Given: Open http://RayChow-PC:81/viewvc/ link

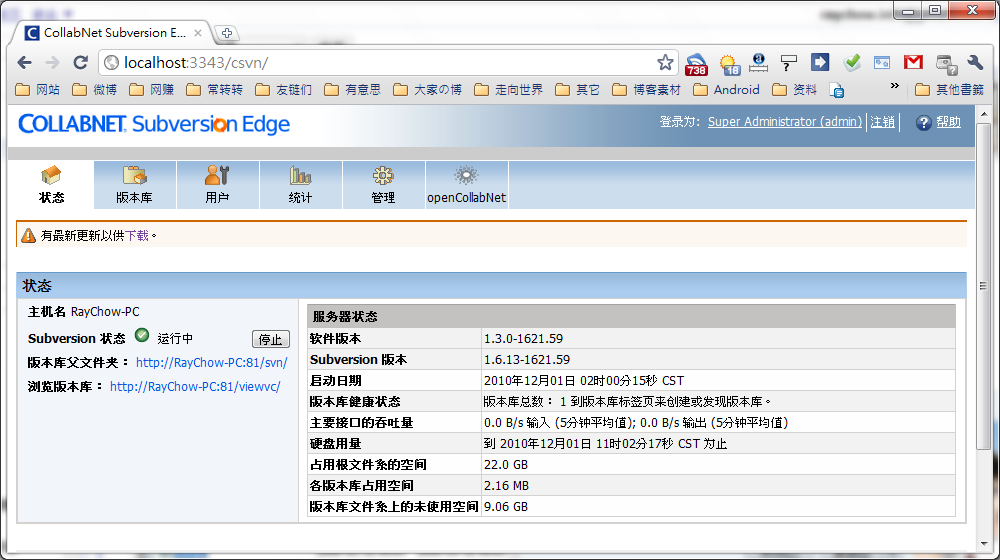Looking at the screenshot, I should (195, 387).
